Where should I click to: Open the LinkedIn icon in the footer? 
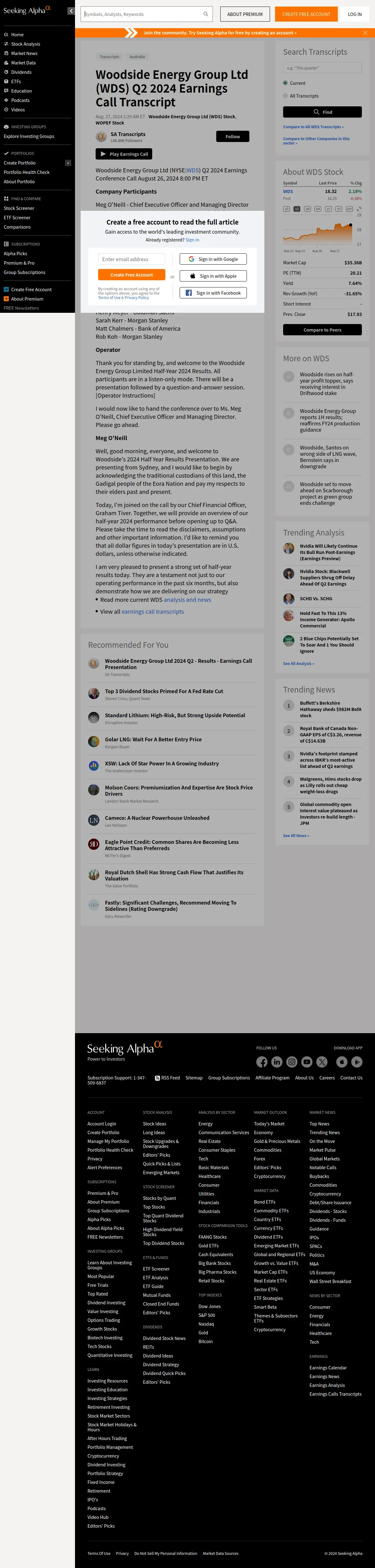(277, 1062)
